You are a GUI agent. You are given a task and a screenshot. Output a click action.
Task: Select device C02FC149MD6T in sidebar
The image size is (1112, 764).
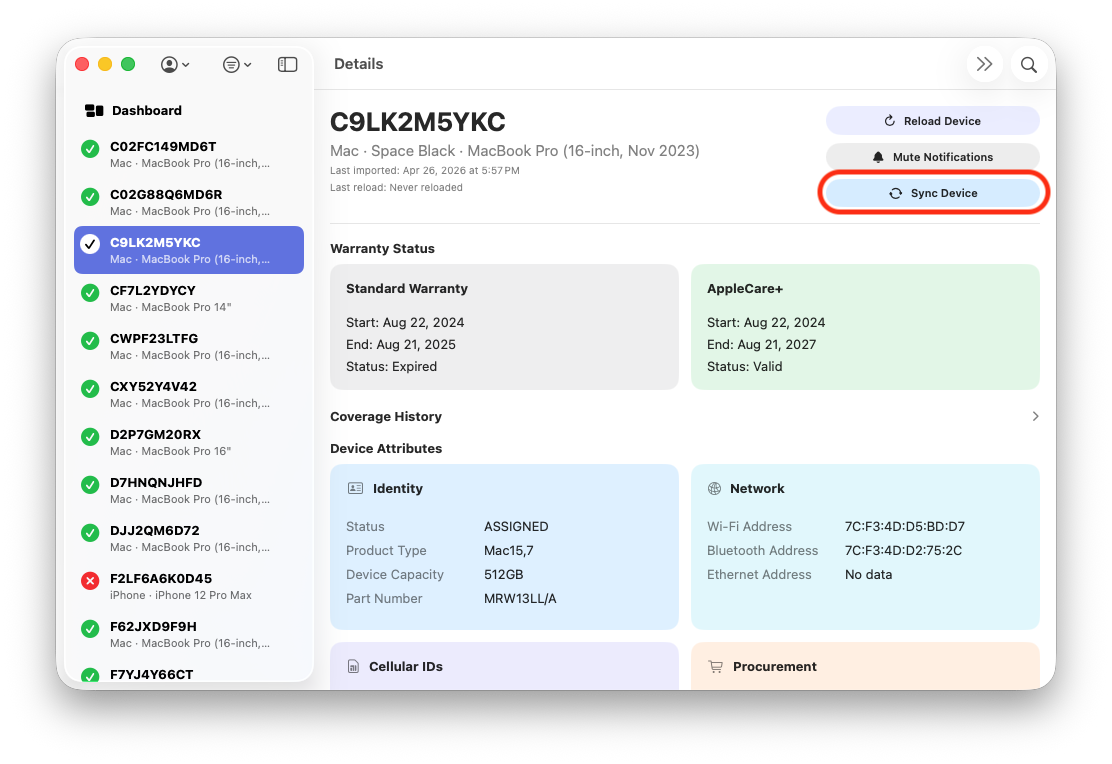pyautogui.click(x=189, y=154)
